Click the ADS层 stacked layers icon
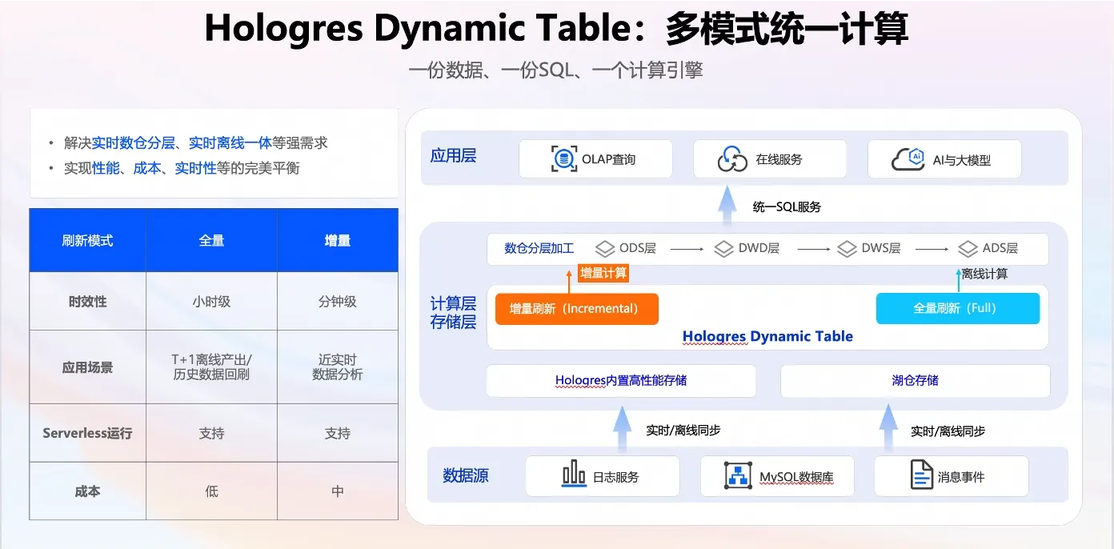The height and width of the screenshot is (549, 1114). pos(968,249)
